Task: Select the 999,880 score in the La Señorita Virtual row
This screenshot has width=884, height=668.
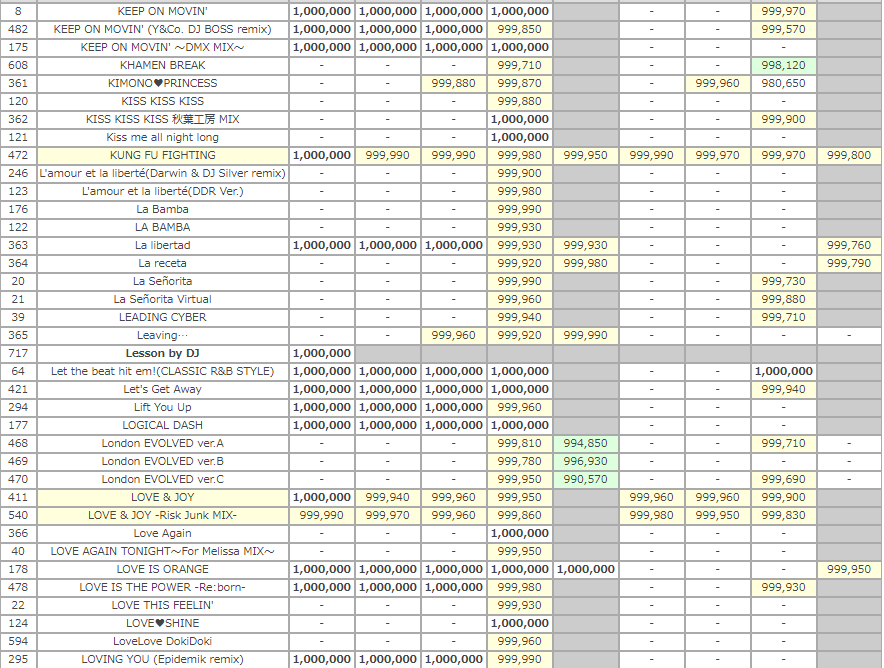Action: pos(783,299)
